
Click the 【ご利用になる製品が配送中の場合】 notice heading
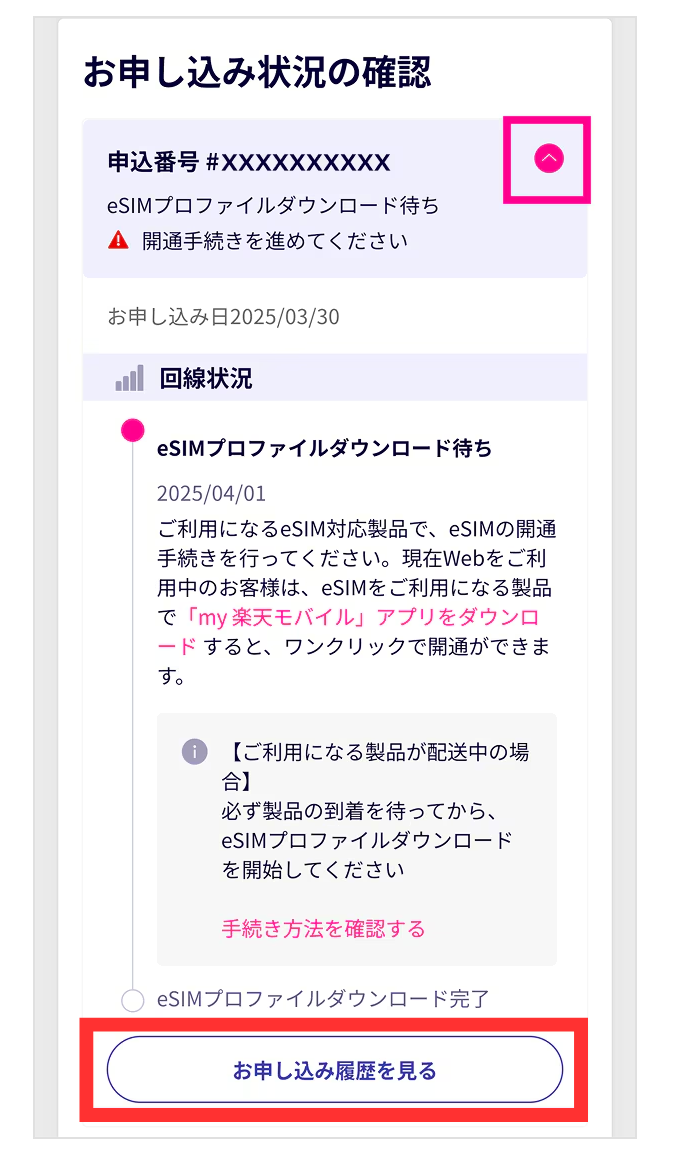click(374, 766)
